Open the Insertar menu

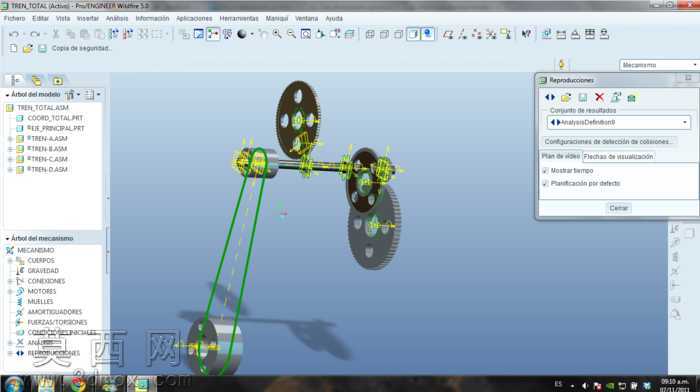[88, 18]
